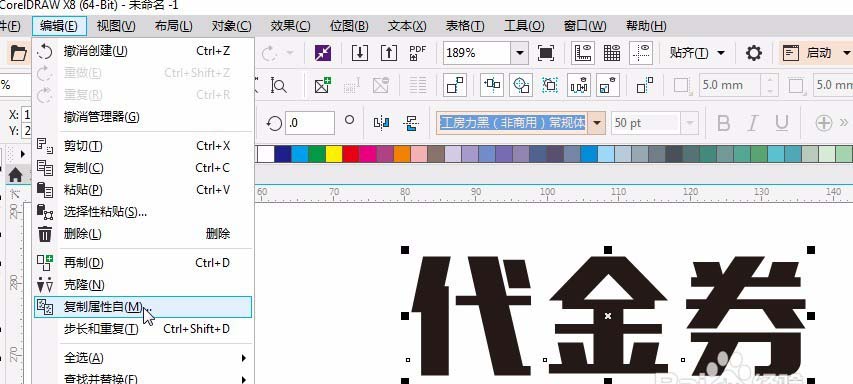Image resolution: width=853 pixels, height=384 pixels.
Task: Toggle Italic text formatting
Action: (752, 123)
